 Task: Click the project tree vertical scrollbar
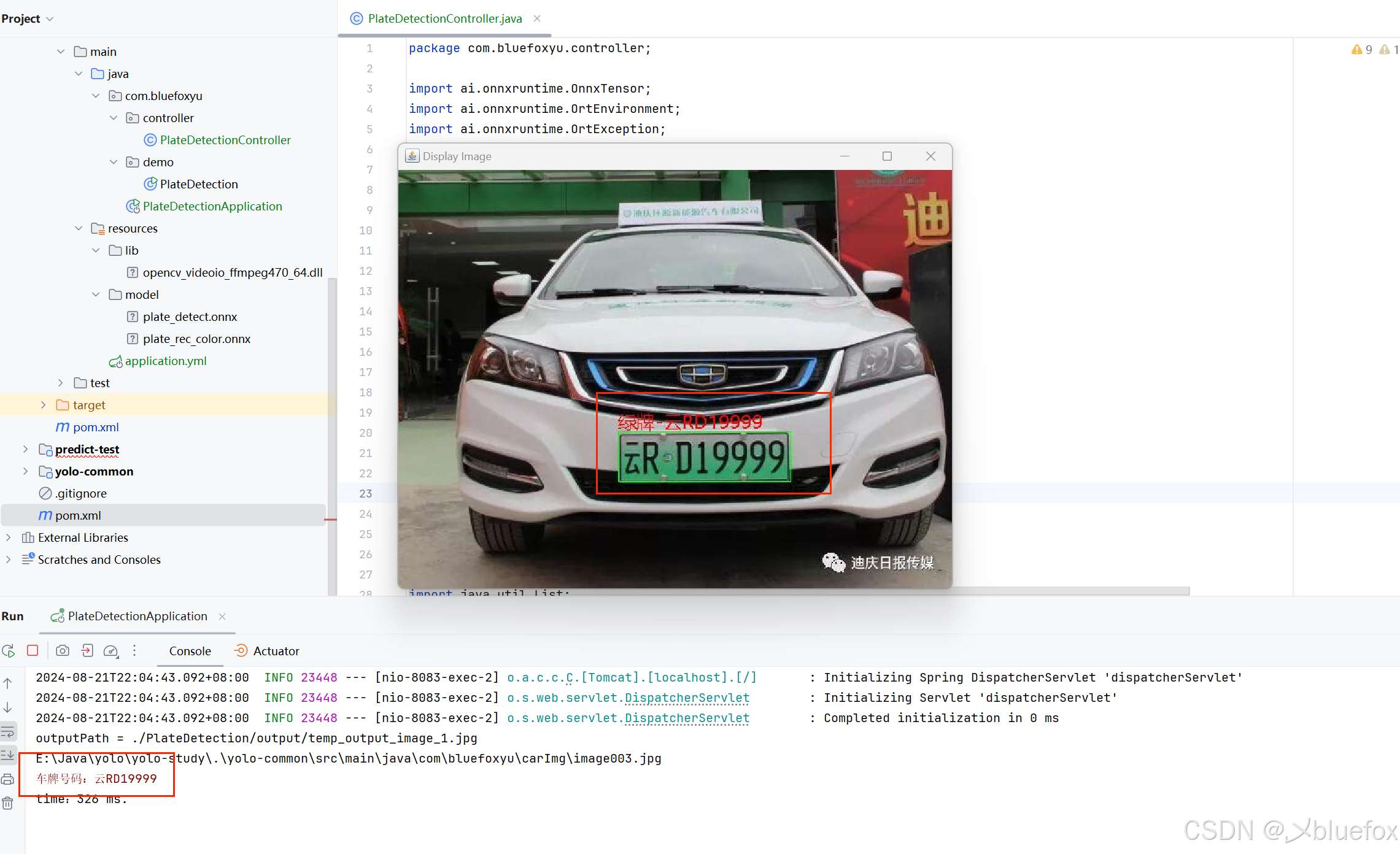click(x=332, y=436)
